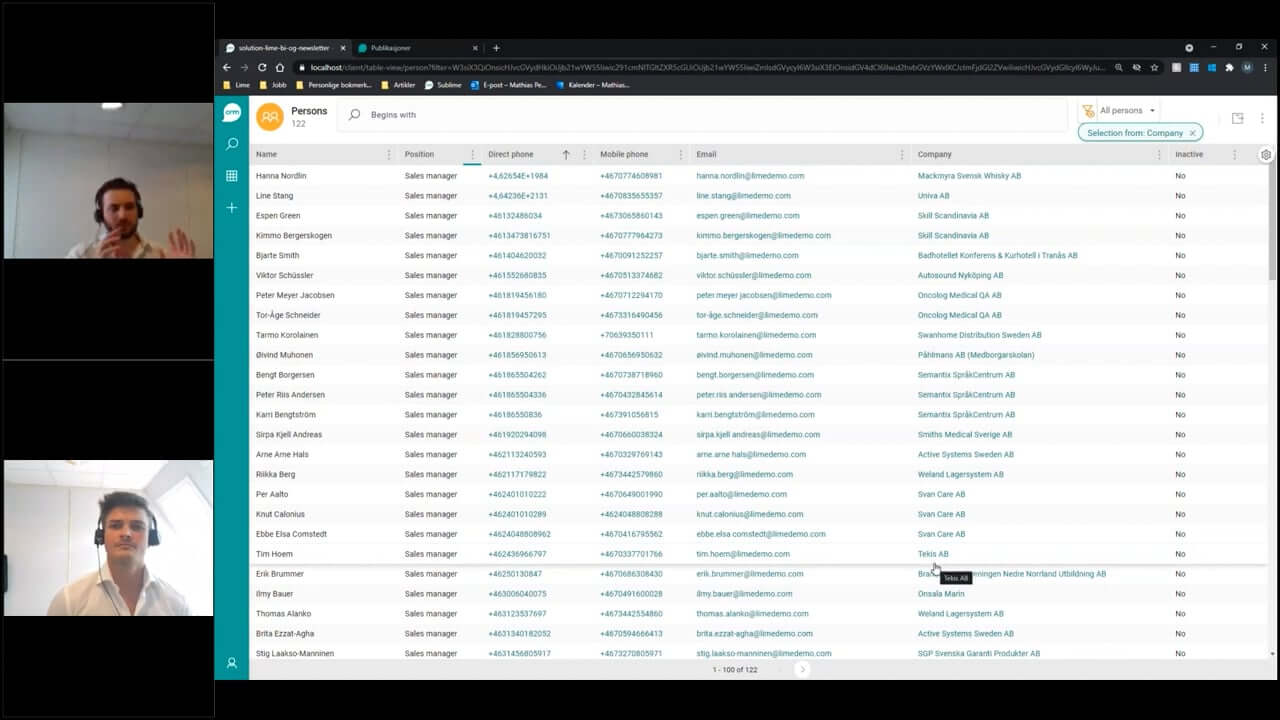Click the magnifier icon beside Begins with
The image size is (1280, 720).
coord(354,115)
